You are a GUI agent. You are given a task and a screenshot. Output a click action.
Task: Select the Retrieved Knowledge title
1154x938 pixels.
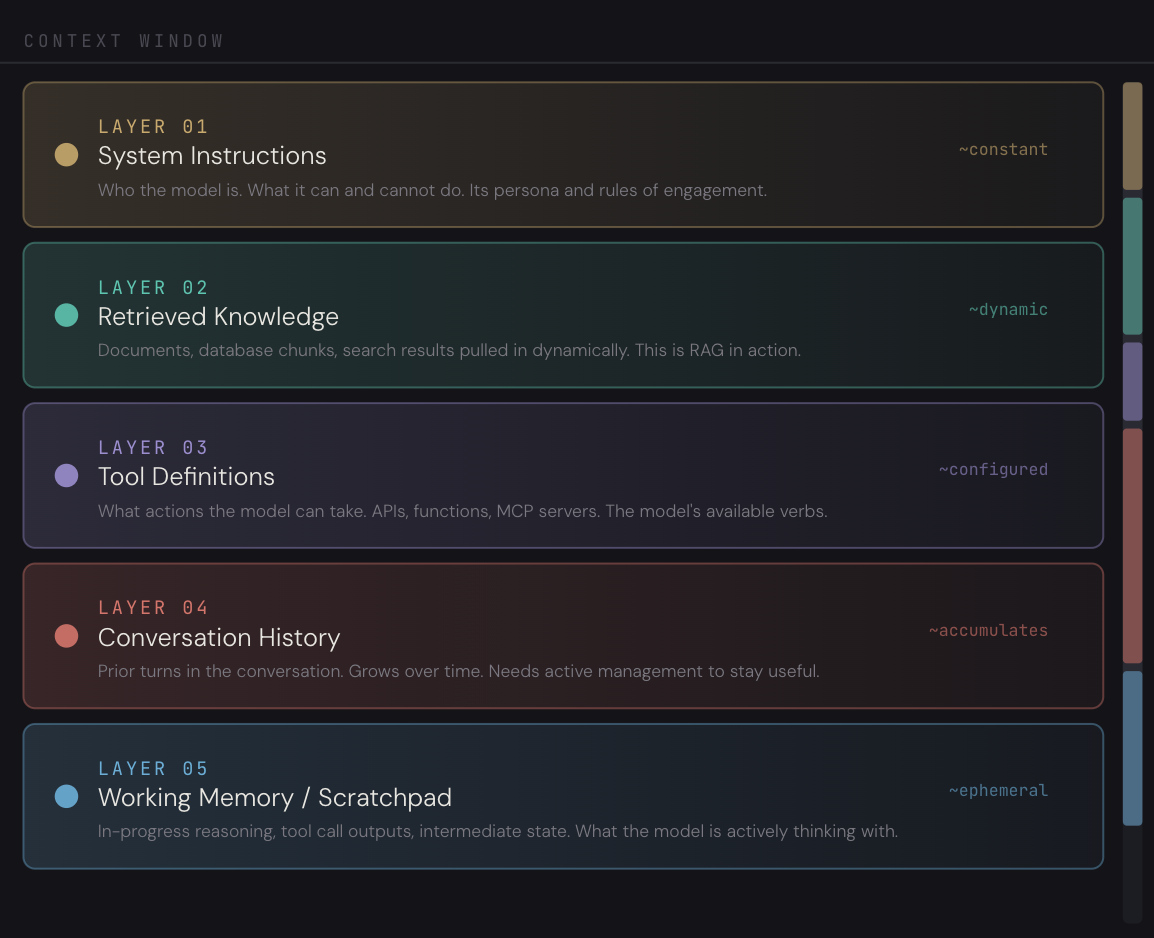point(218,316)
